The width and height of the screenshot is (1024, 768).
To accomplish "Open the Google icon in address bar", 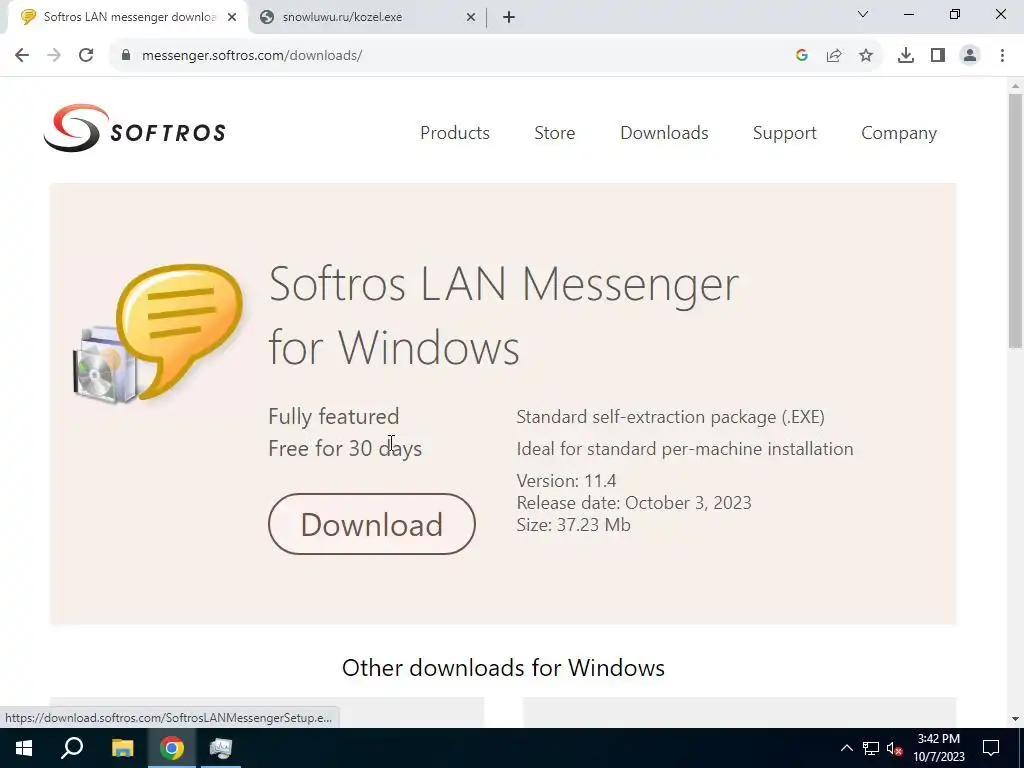I will pos(802,56).
